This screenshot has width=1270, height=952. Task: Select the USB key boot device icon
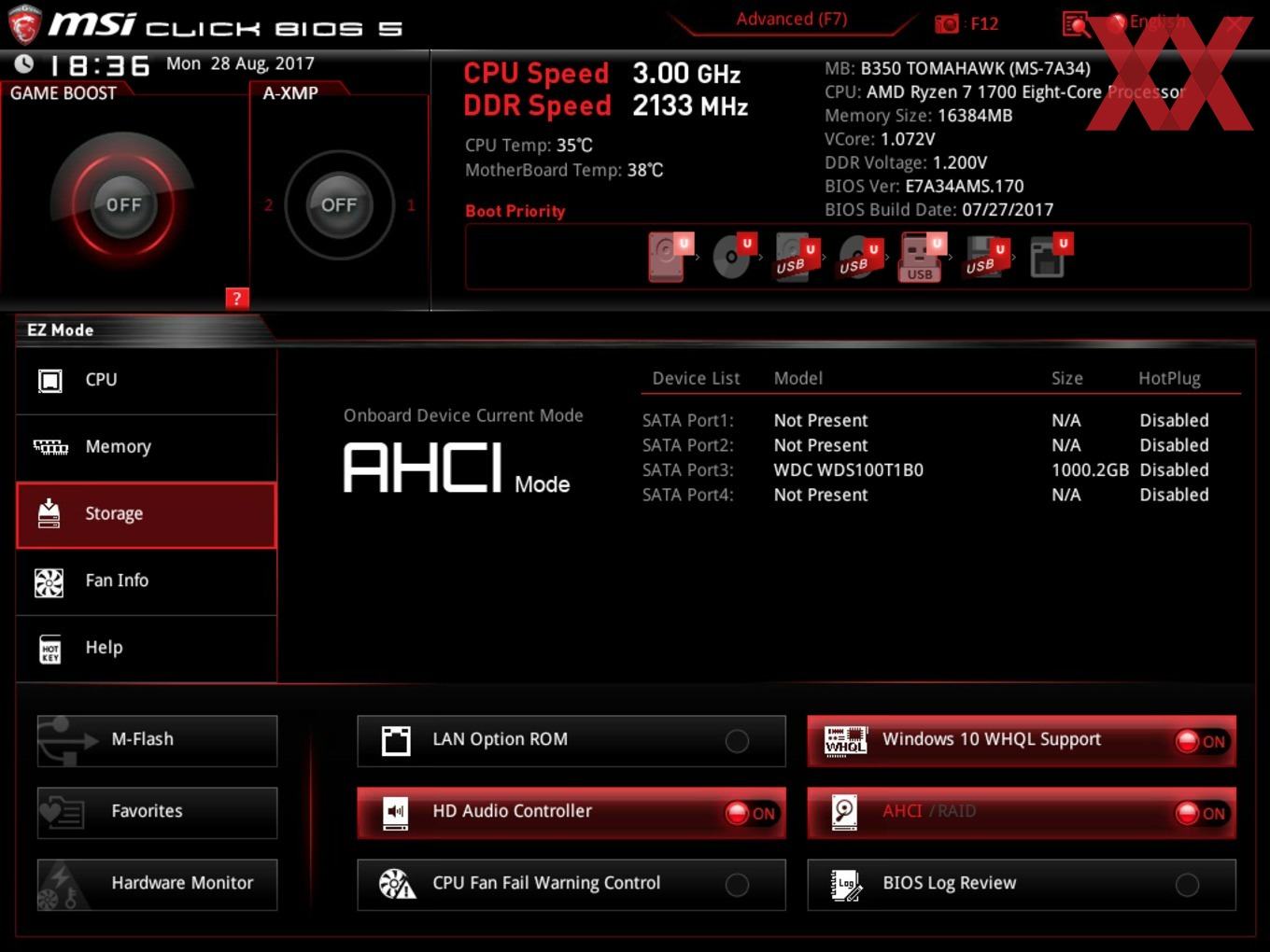(922, 257)
